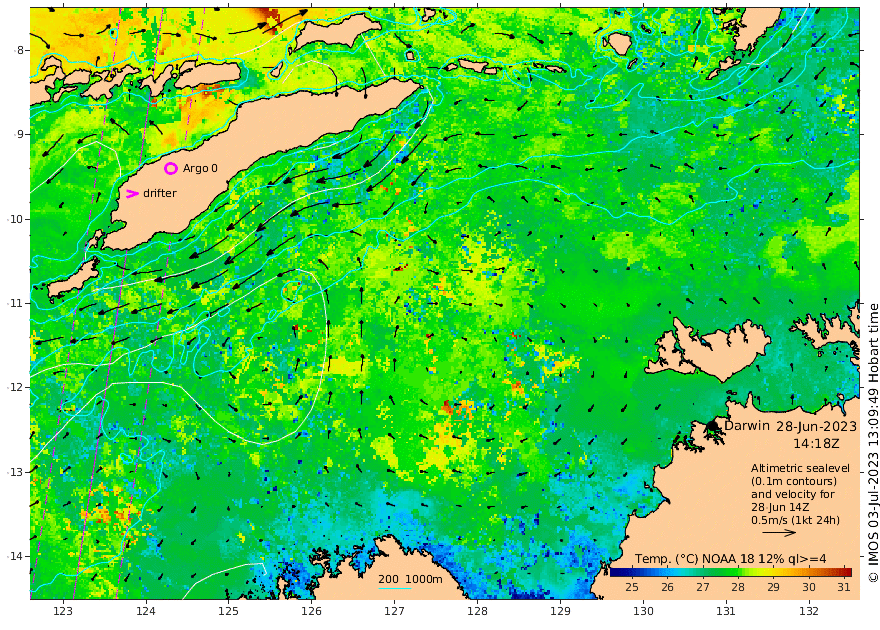This screenshot has height=630, width=880.
Task: Click the '(0.1m contours)' legend line
Action: pyautogui.click(x=794, y=481)
